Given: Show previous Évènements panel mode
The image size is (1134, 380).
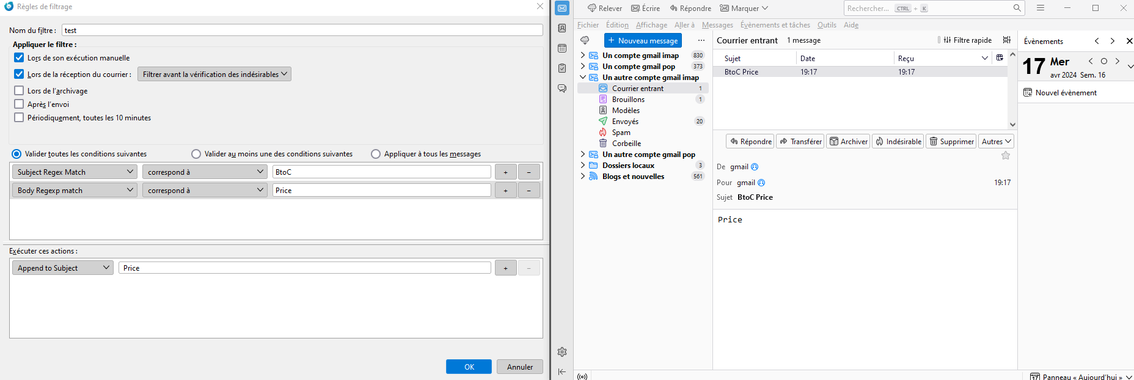Looking at the screenshot, I should [1097, 41].
